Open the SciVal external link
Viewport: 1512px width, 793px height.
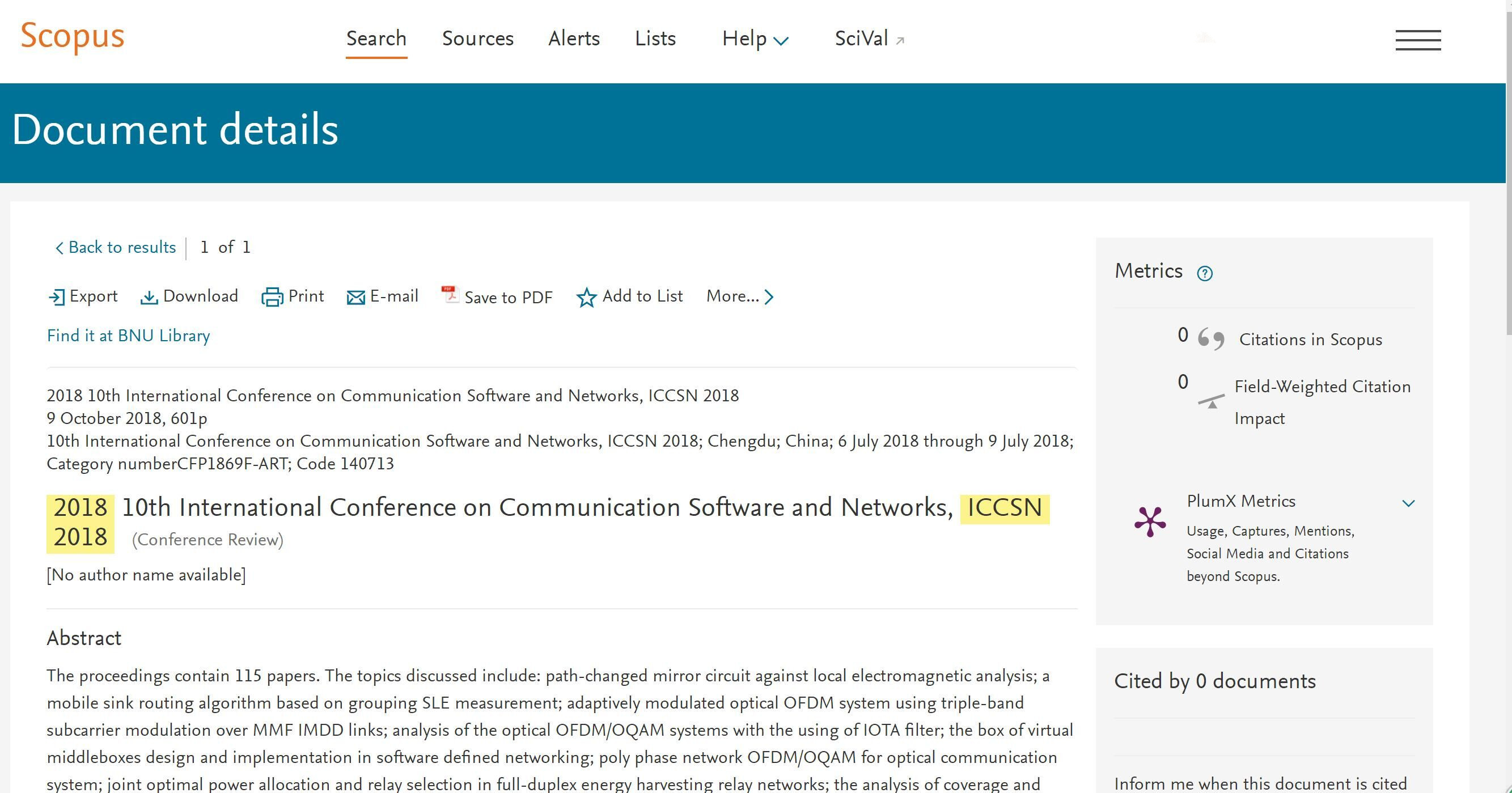coord(869,39)
